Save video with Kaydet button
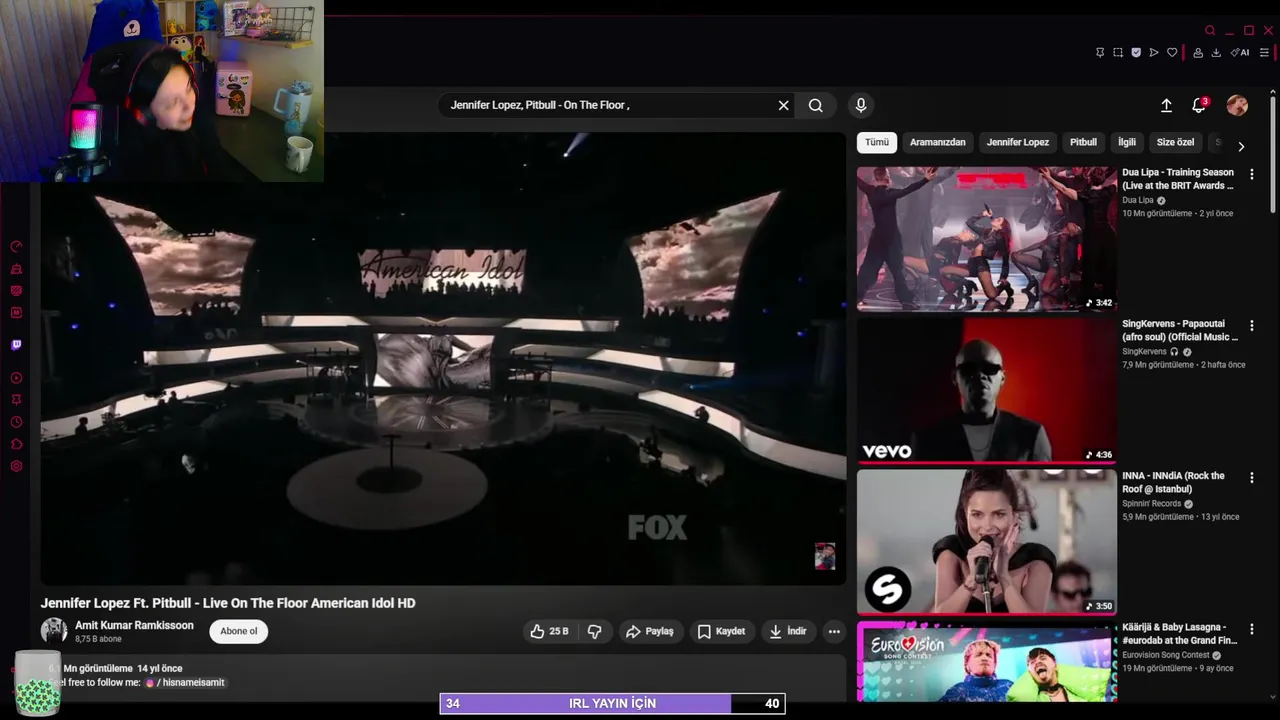Screen dimensions: 1280x720 (721, 631)
